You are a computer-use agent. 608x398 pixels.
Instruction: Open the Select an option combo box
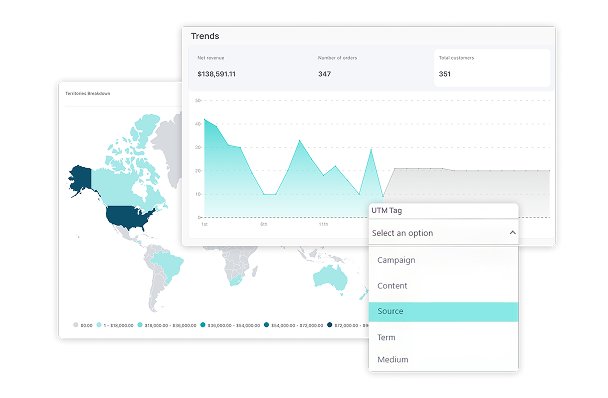[443, 233]
